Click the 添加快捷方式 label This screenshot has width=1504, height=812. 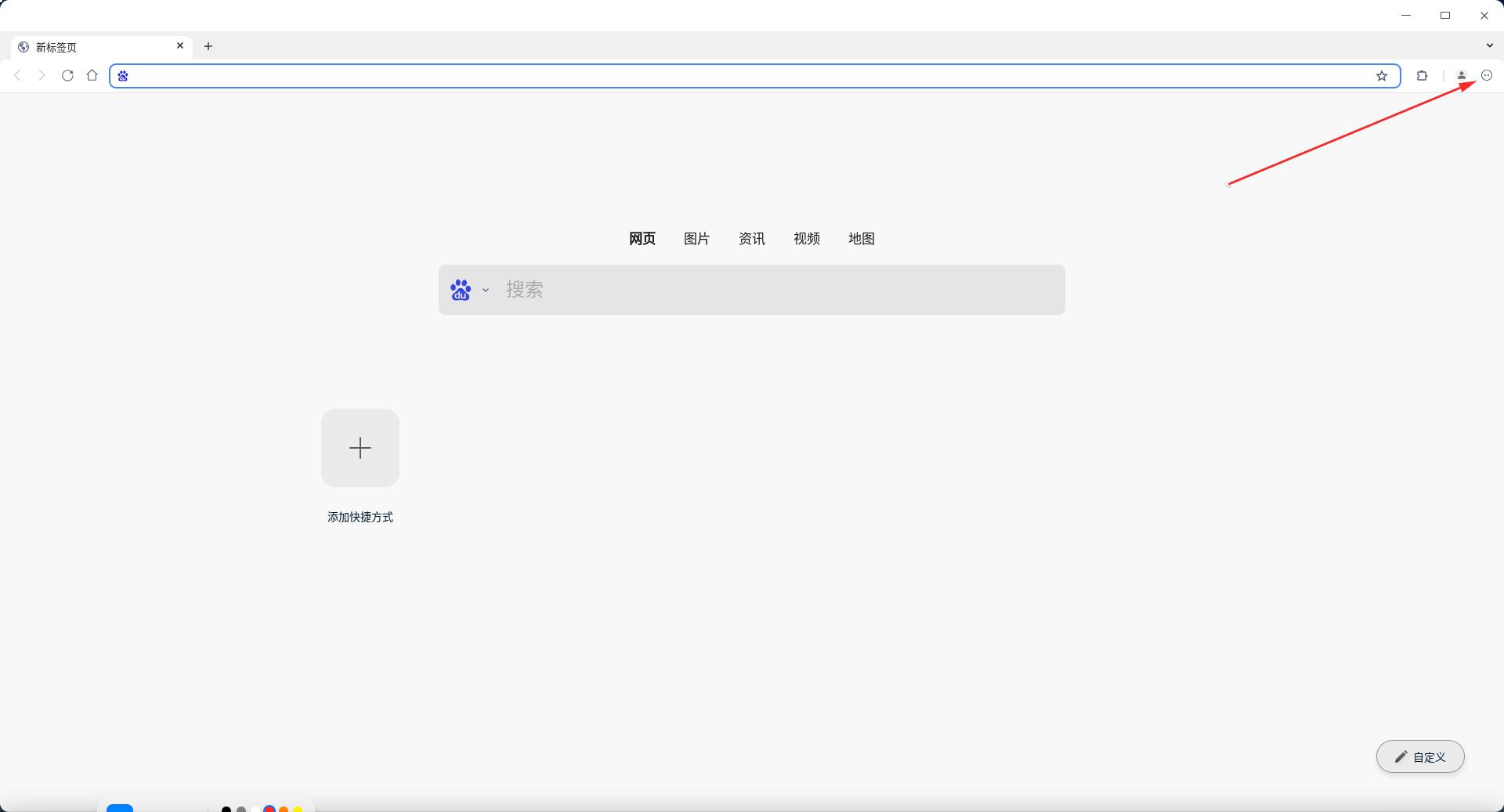(x=360, y=518)
